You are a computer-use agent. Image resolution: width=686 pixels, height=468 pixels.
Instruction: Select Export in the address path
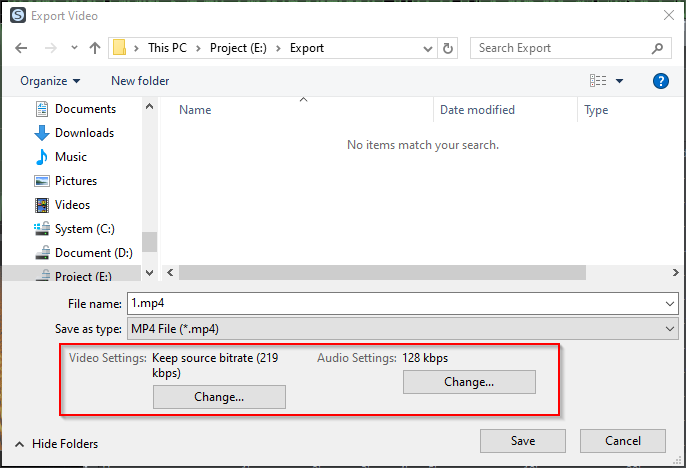307,48
